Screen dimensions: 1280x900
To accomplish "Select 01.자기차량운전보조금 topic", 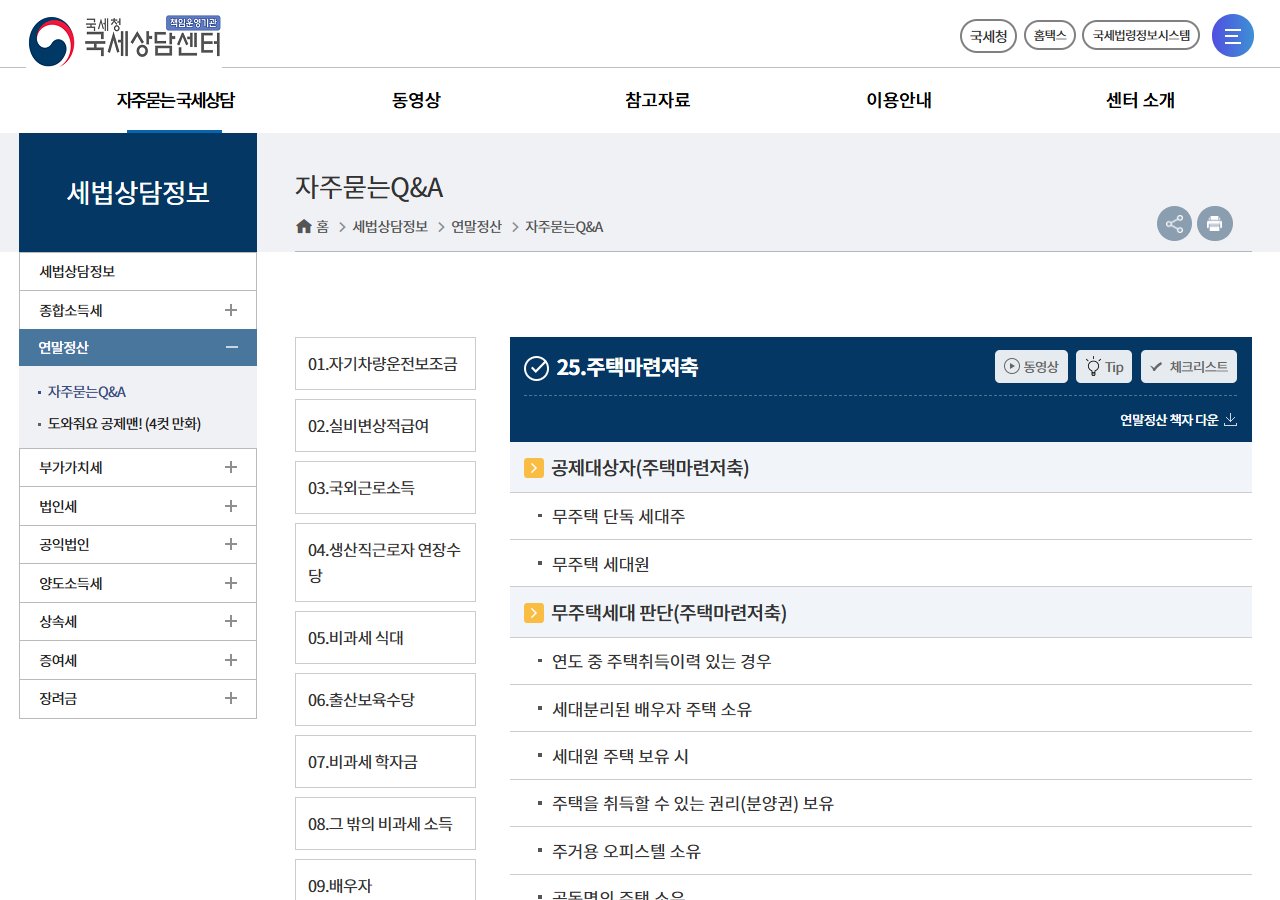I will 385,364.
